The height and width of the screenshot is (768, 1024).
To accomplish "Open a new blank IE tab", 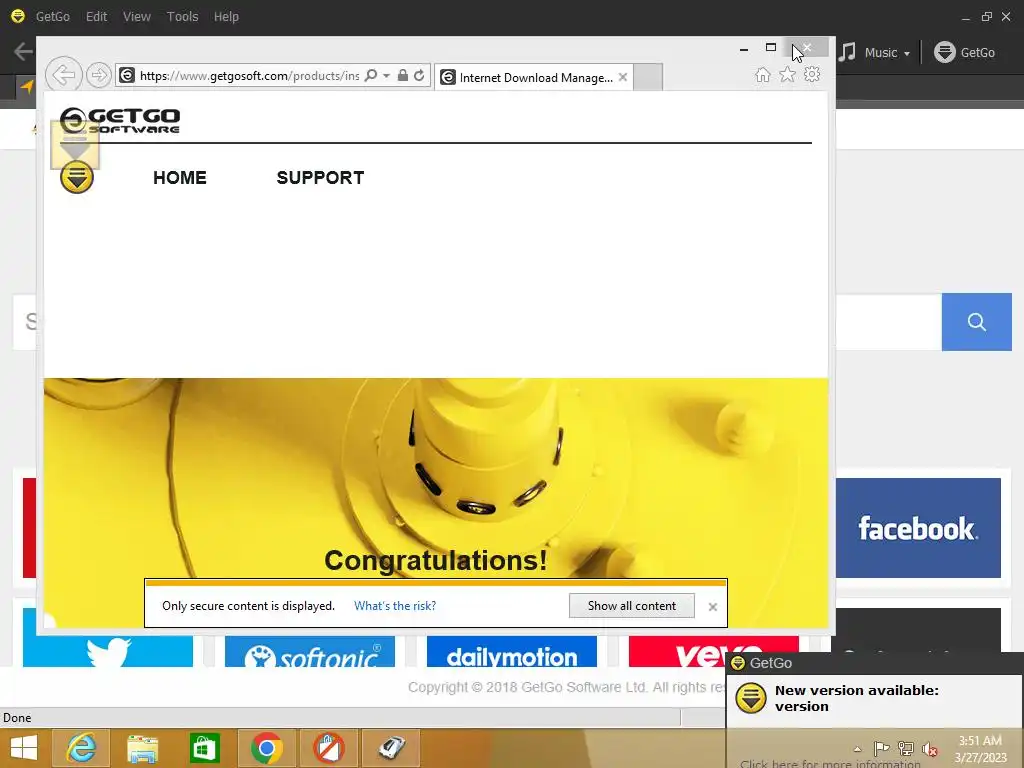I will pyautogui.click(x=648, y=77).
